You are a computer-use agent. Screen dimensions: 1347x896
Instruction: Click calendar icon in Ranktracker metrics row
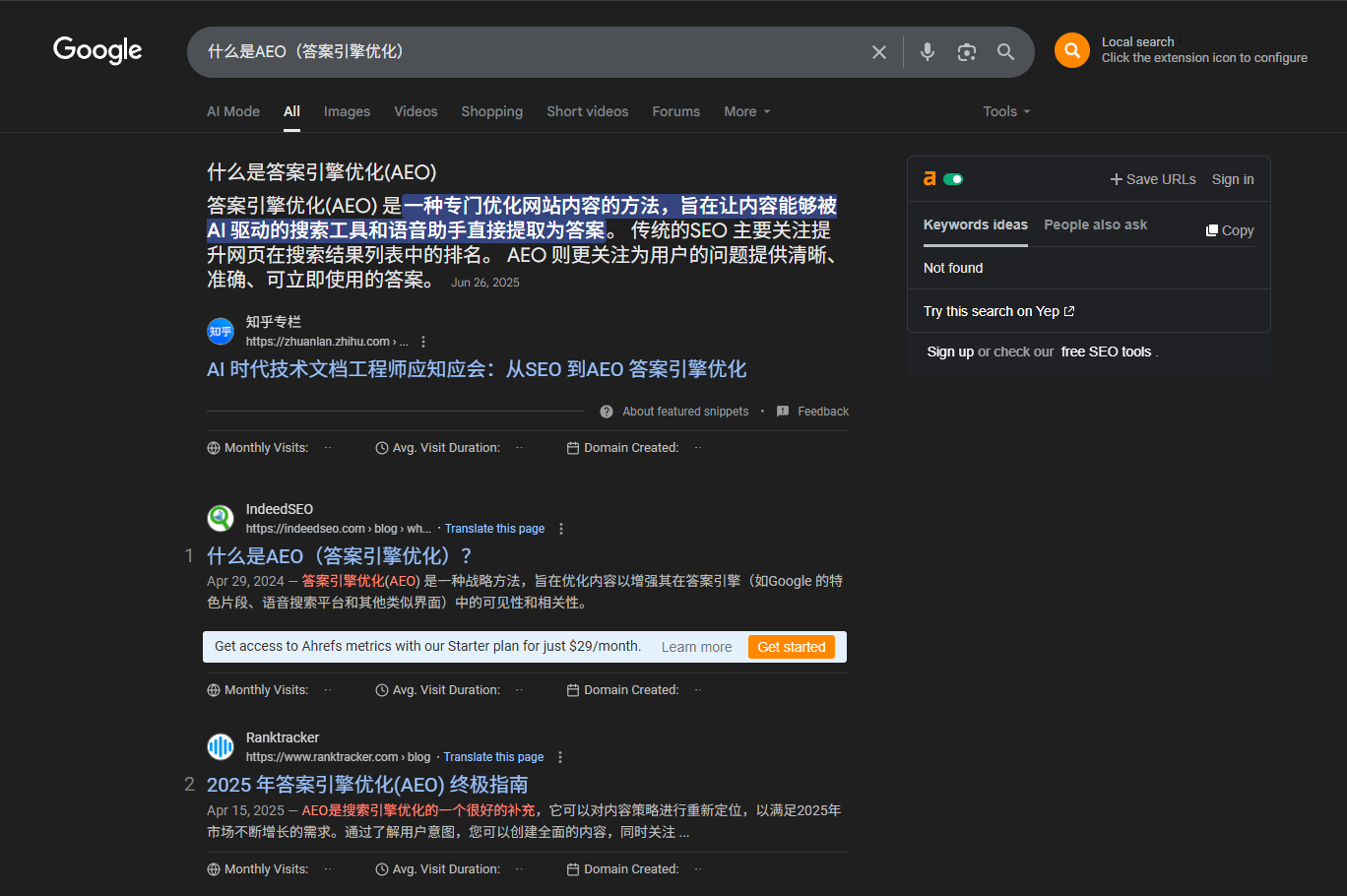tap(573, 869)
